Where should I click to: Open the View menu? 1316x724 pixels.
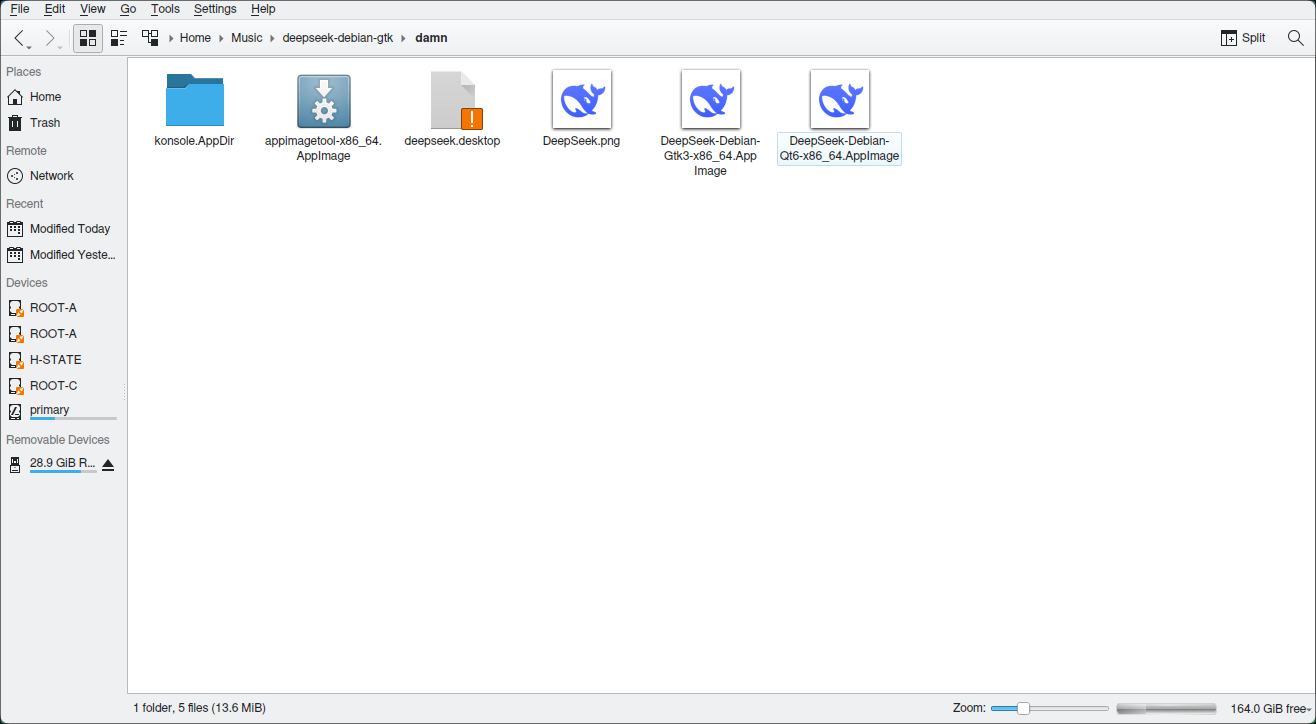point(93,9)
